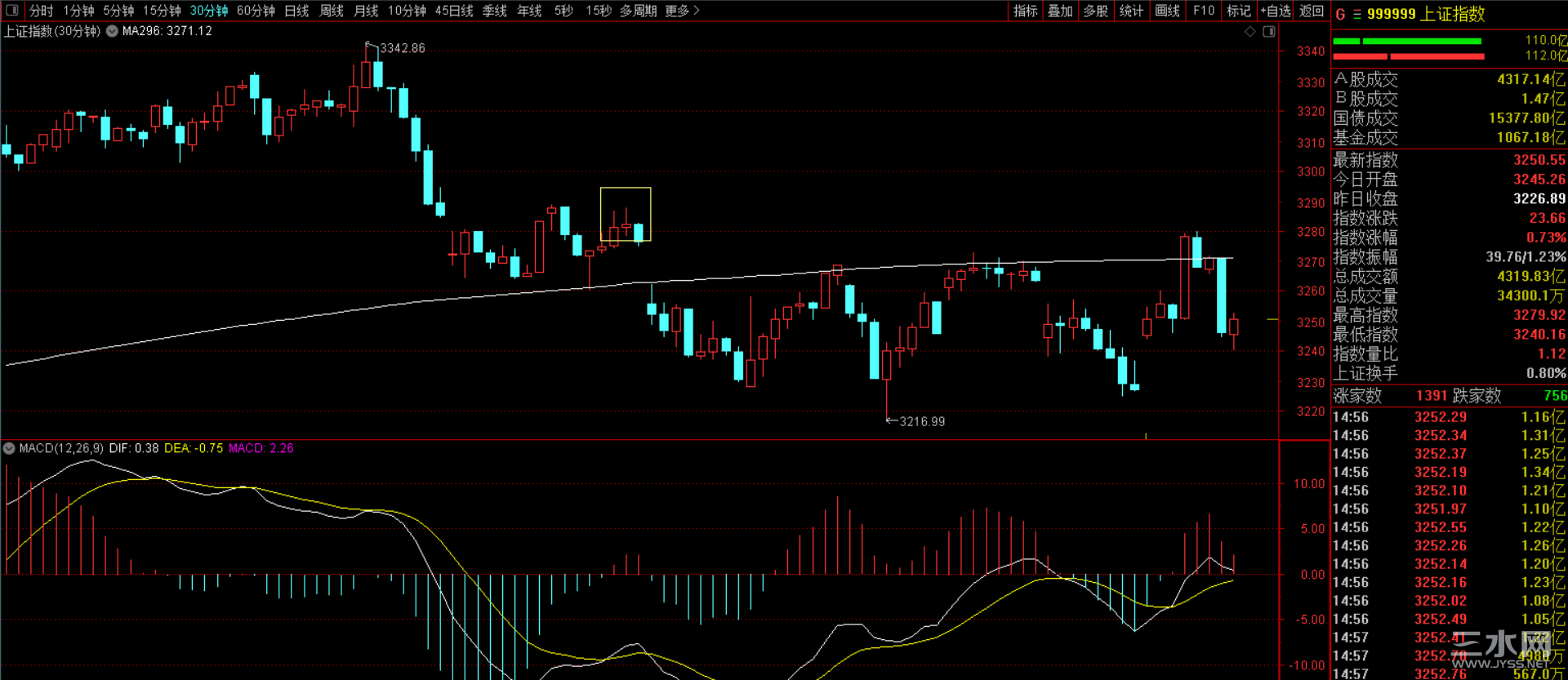Viewport: 1568px width, 680px height.
Task: Click the MACD(12,26,9) indicator label
Action: tap(61, 448)
